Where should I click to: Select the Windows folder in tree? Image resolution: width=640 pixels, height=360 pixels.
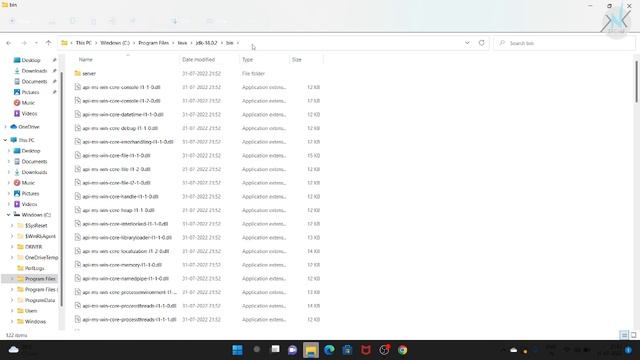(35, 321)
